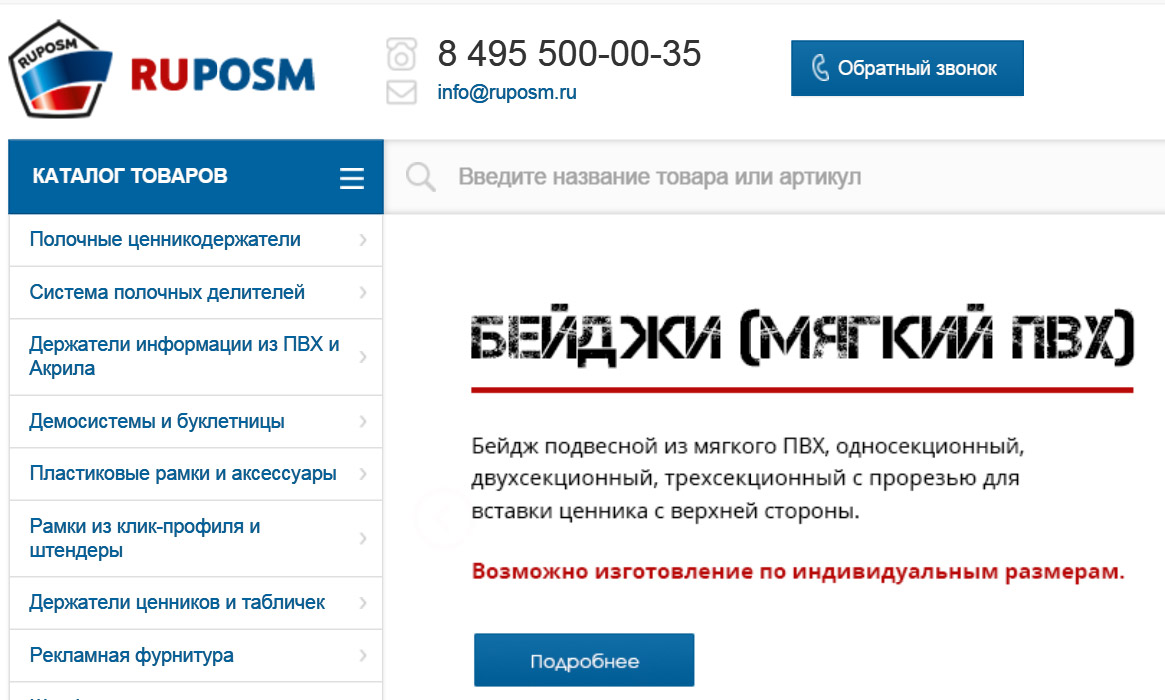
Task: Open the info@ruposm.ru email link
Action: pos(507,93)
